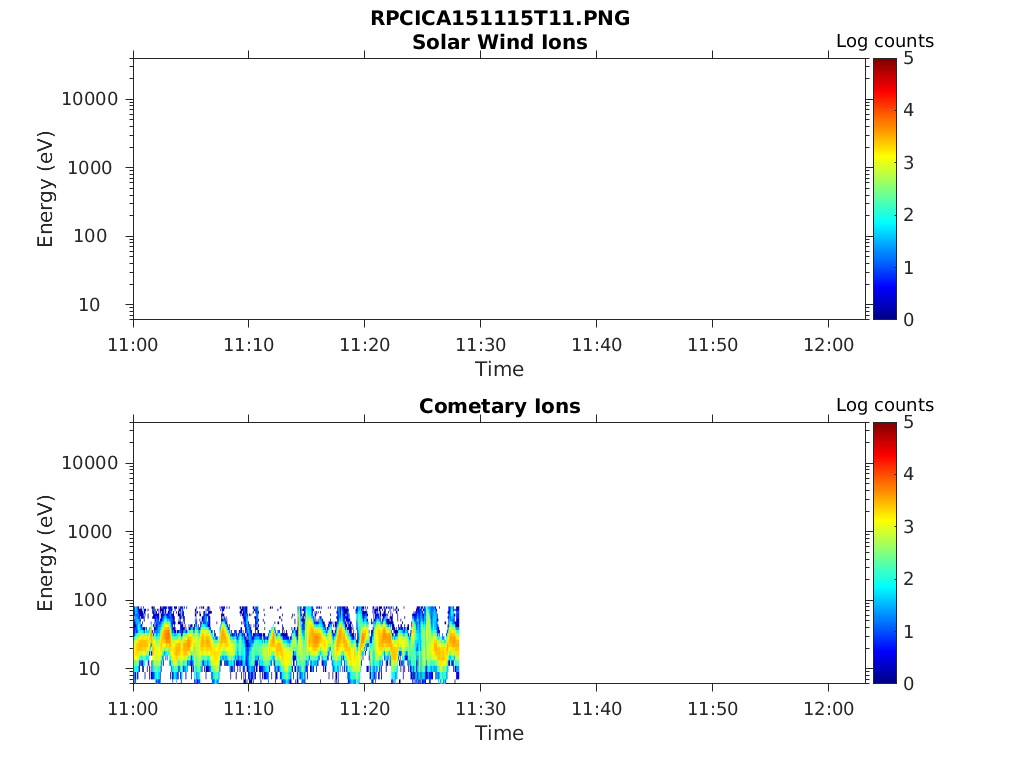This screenshot has height=768, width=1024.
Task: Click the Solar Wind Ions panel title
Action: tap(500, 42)
